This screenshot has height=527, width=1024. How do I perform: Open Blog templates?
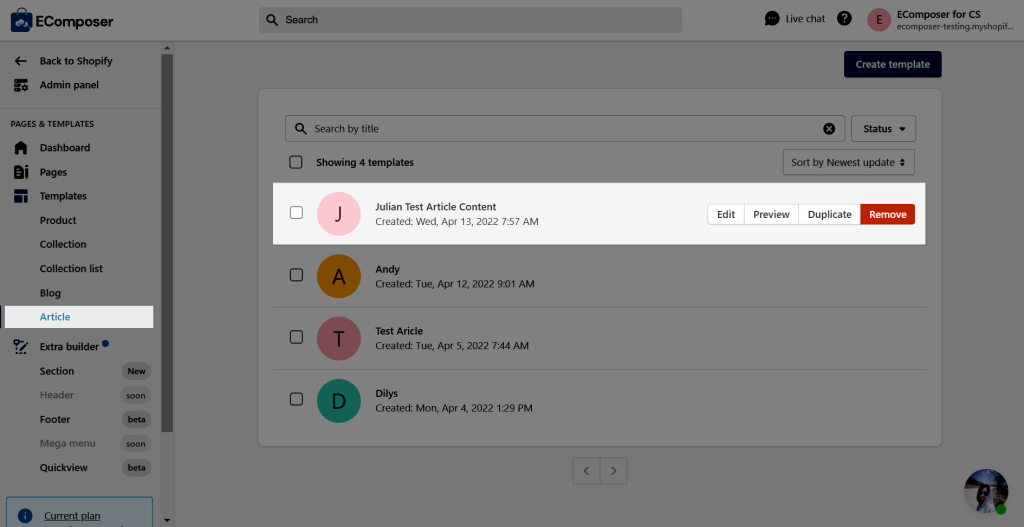(x=50, y=293)
